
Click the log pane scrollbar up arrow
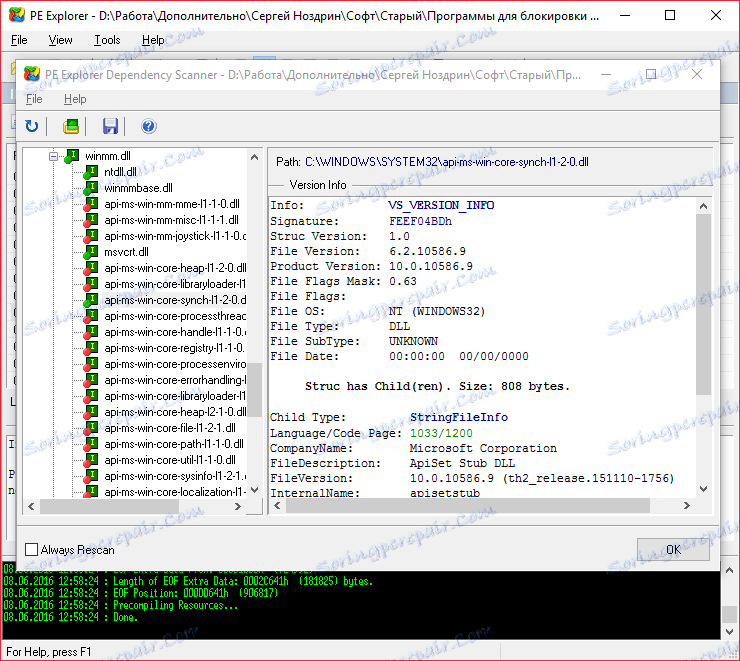729,570
